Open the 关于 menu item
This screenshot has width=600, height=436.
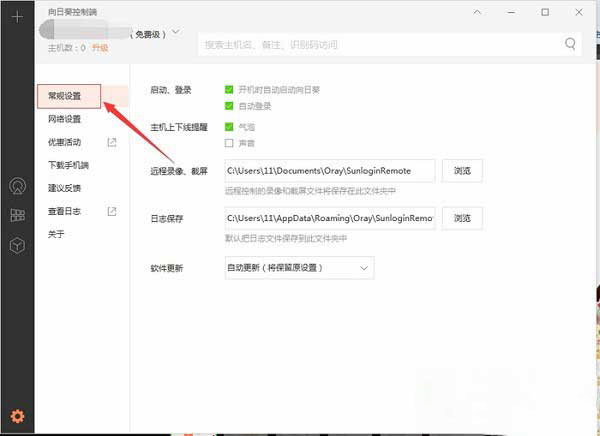(x=56, y=234)
